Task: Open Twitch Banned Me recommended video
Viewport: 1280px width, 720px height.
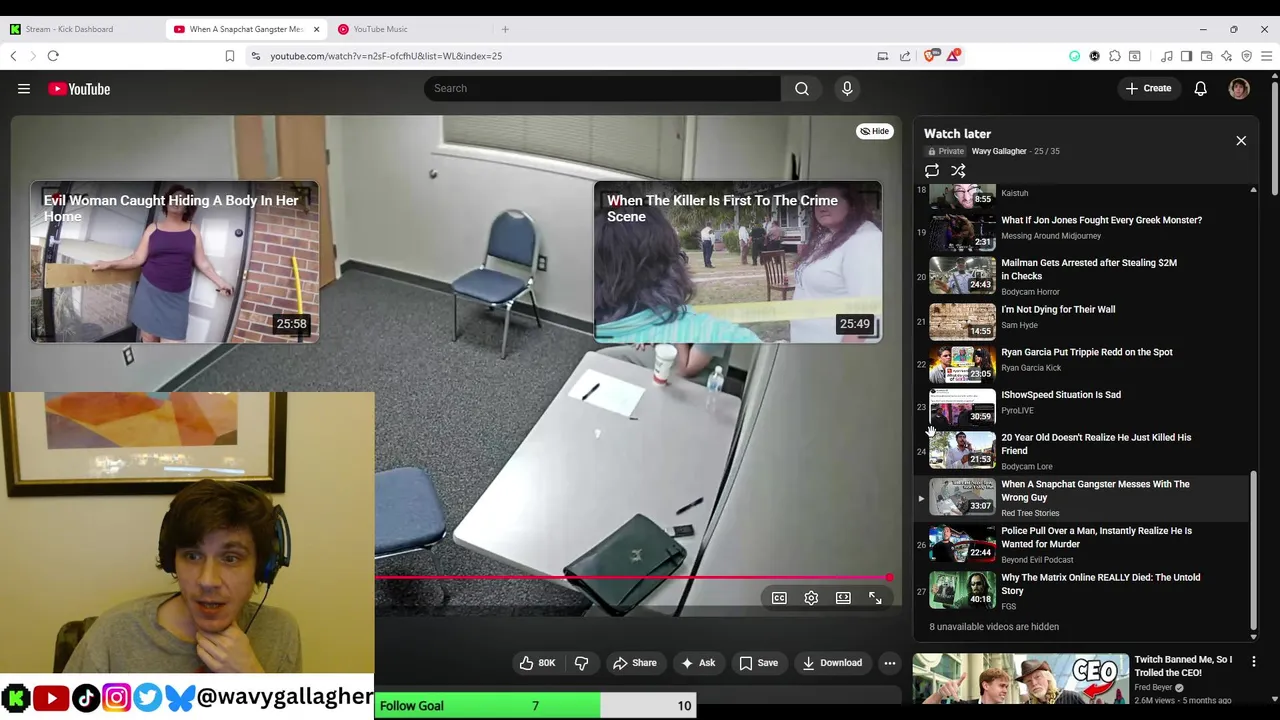Action: [1021, 681]
